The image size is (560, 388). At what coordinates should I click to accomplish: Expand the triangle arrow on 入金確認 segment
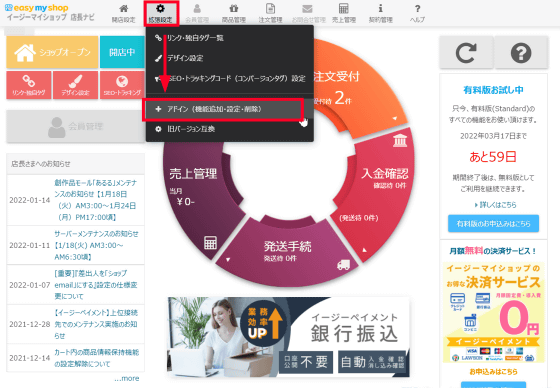pyautogui.click(x=364, y=250)
